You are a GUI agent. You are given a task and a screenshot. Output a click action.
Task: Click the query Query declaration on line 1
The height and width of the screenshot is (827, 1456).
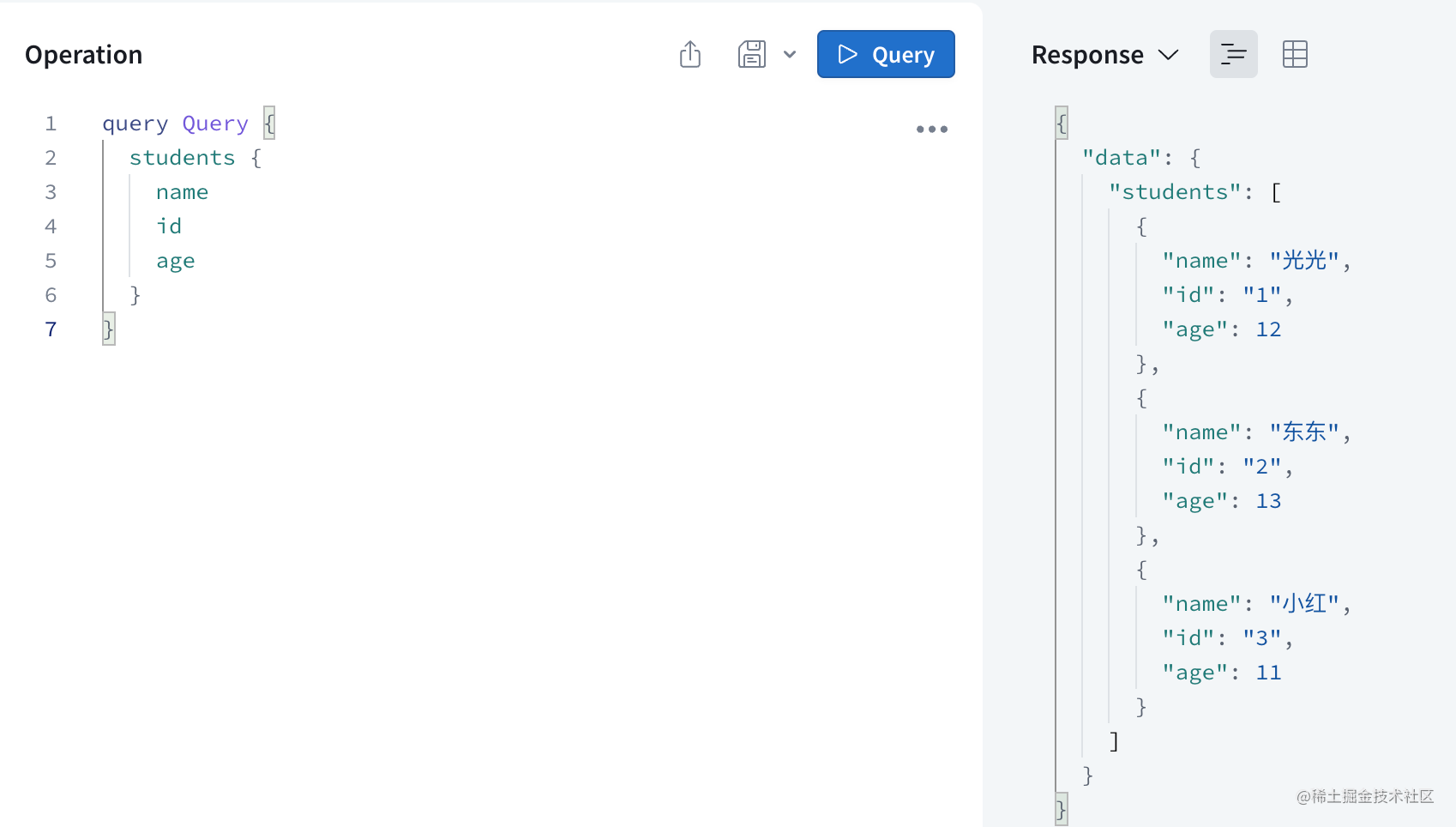coord(174,123)
